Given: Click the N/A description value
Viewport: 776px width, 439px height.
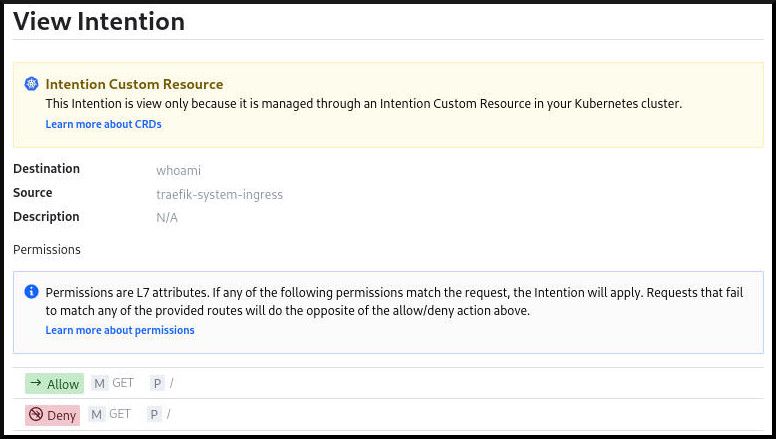Looking at the screenshot, I should [x=166, y=217].
